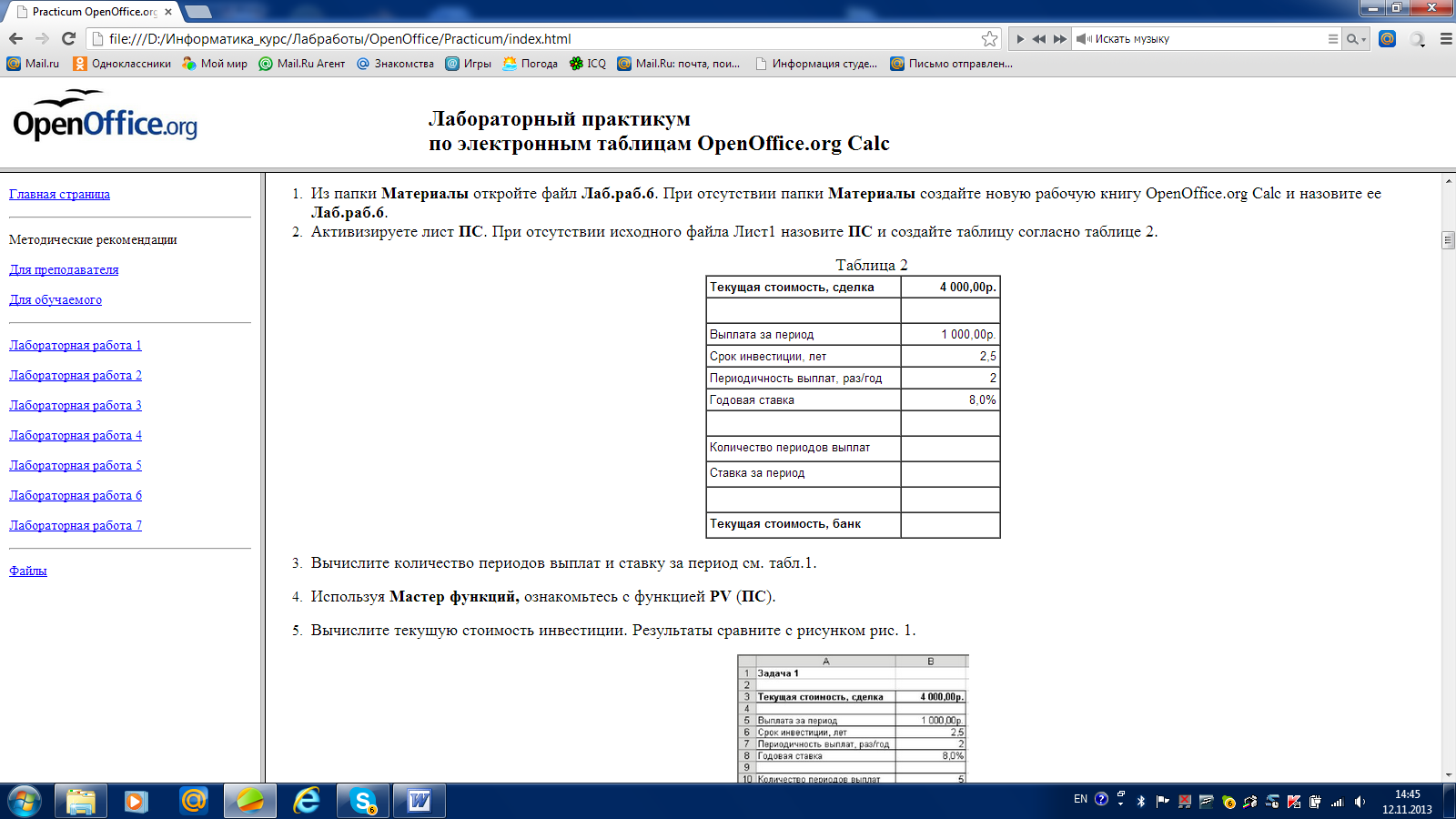Click in the address bar URL field

[x=542, y=38]
